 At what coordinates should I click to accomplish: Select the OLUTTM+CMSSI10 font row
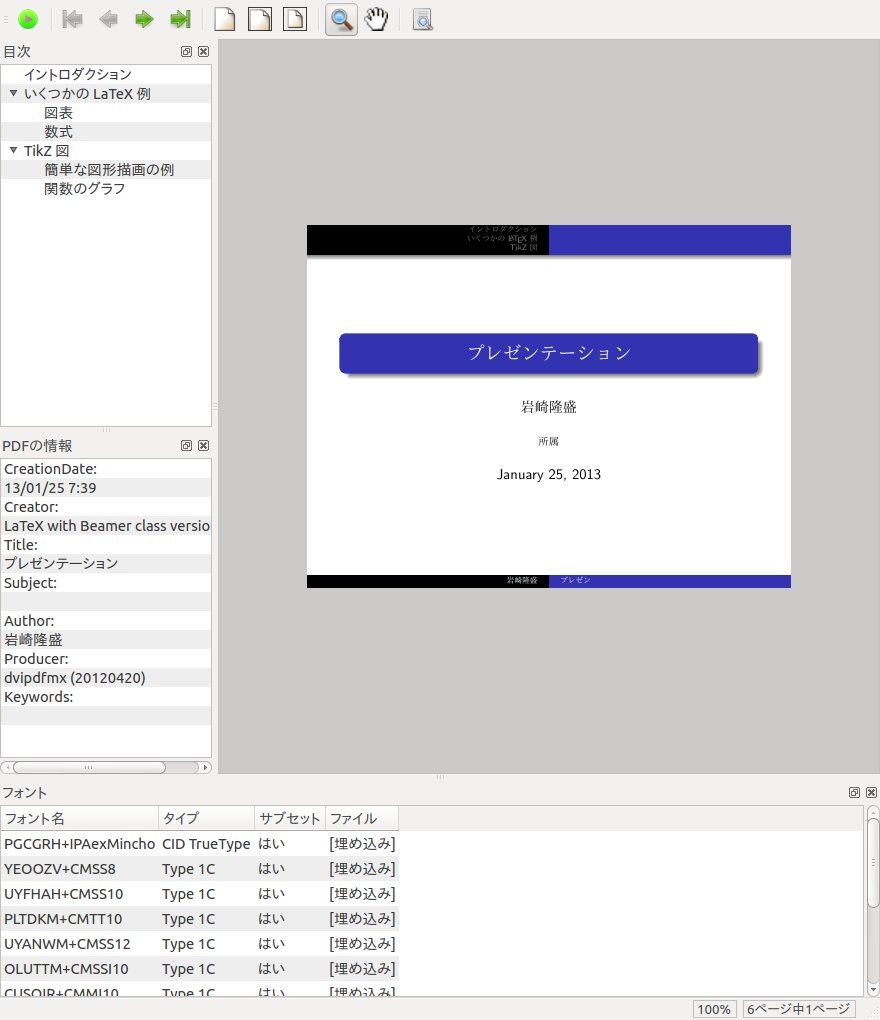200,969
